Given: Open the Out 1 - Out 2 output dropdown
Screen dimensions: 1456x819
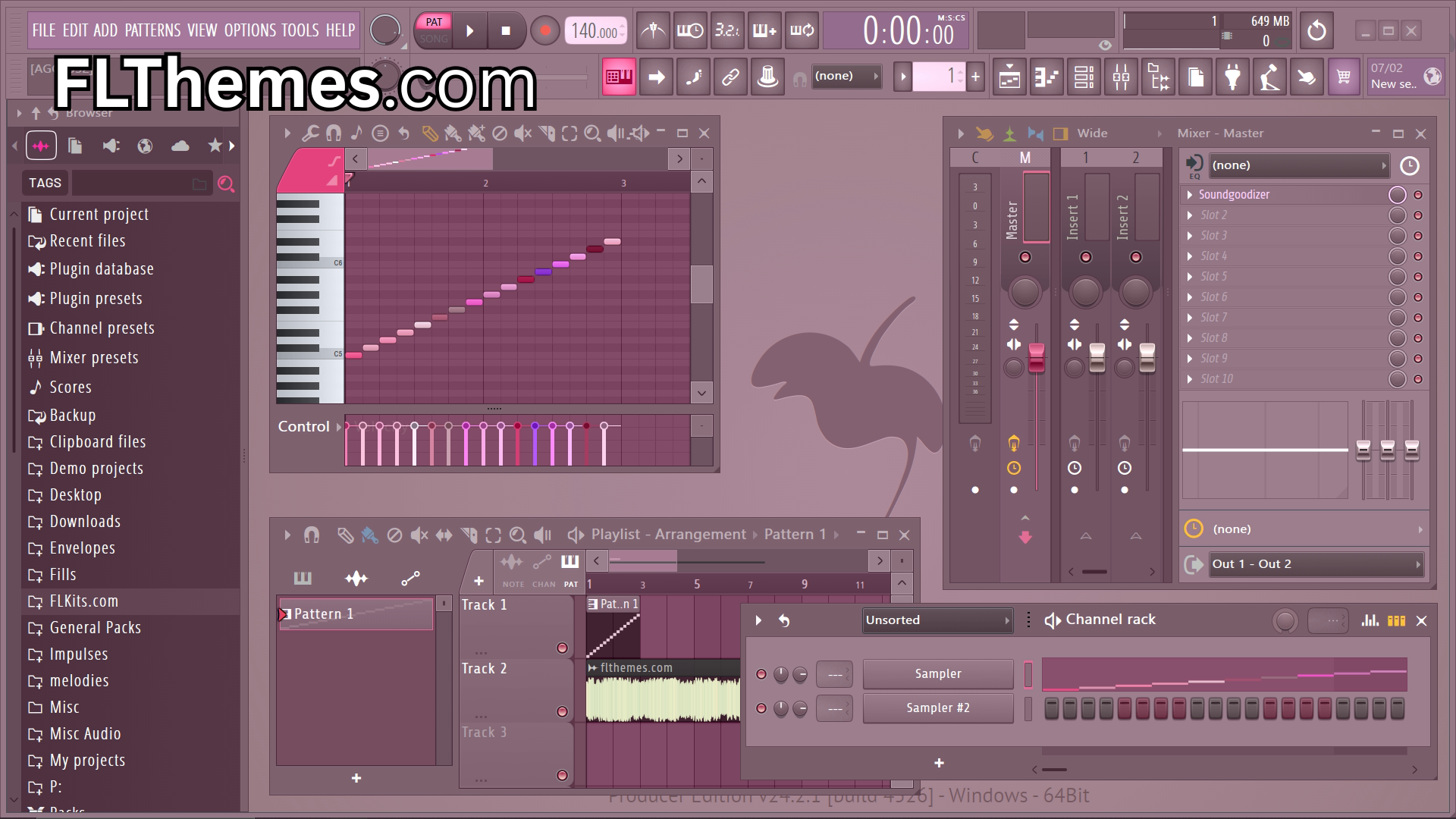Looking at the screenshot, I should coord(1316,564).
